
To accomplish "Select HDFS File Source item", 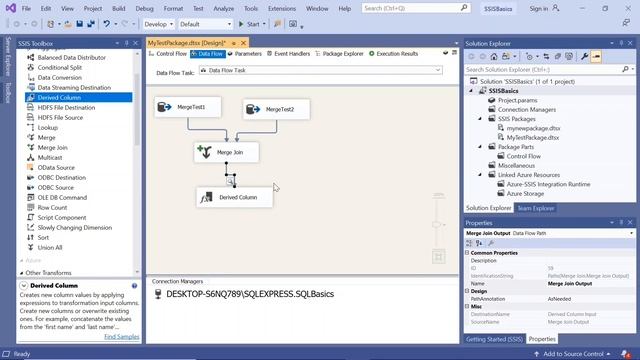I will tap(60, 118).
